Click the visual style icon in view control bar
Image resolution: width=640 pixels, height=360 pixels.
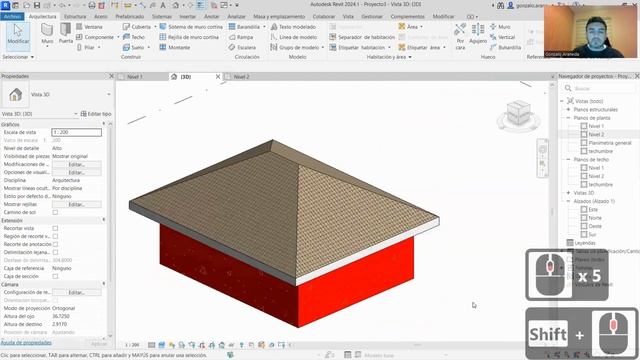coord(162,345)
